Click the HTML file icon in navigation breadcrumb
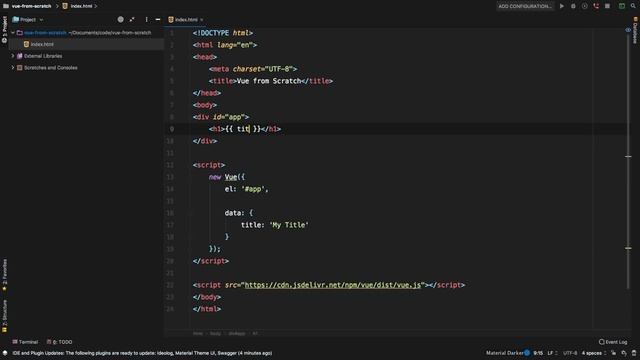The image size is (640, 360). click(65, 6)
